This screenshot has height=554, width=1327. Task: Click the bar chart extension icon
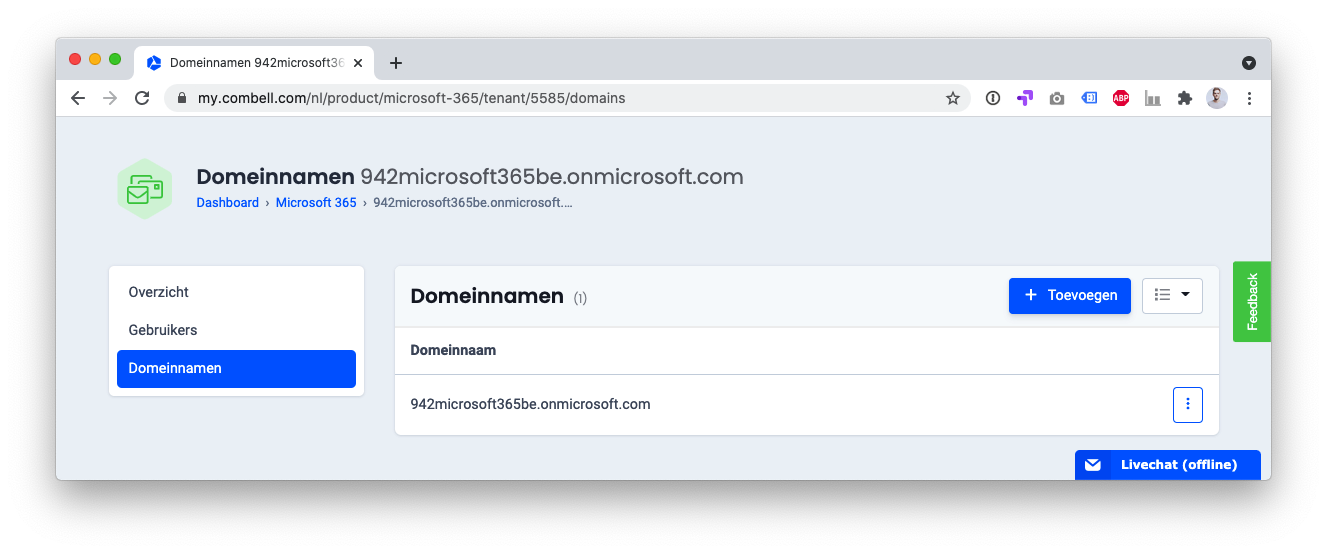click(1152, 98)
